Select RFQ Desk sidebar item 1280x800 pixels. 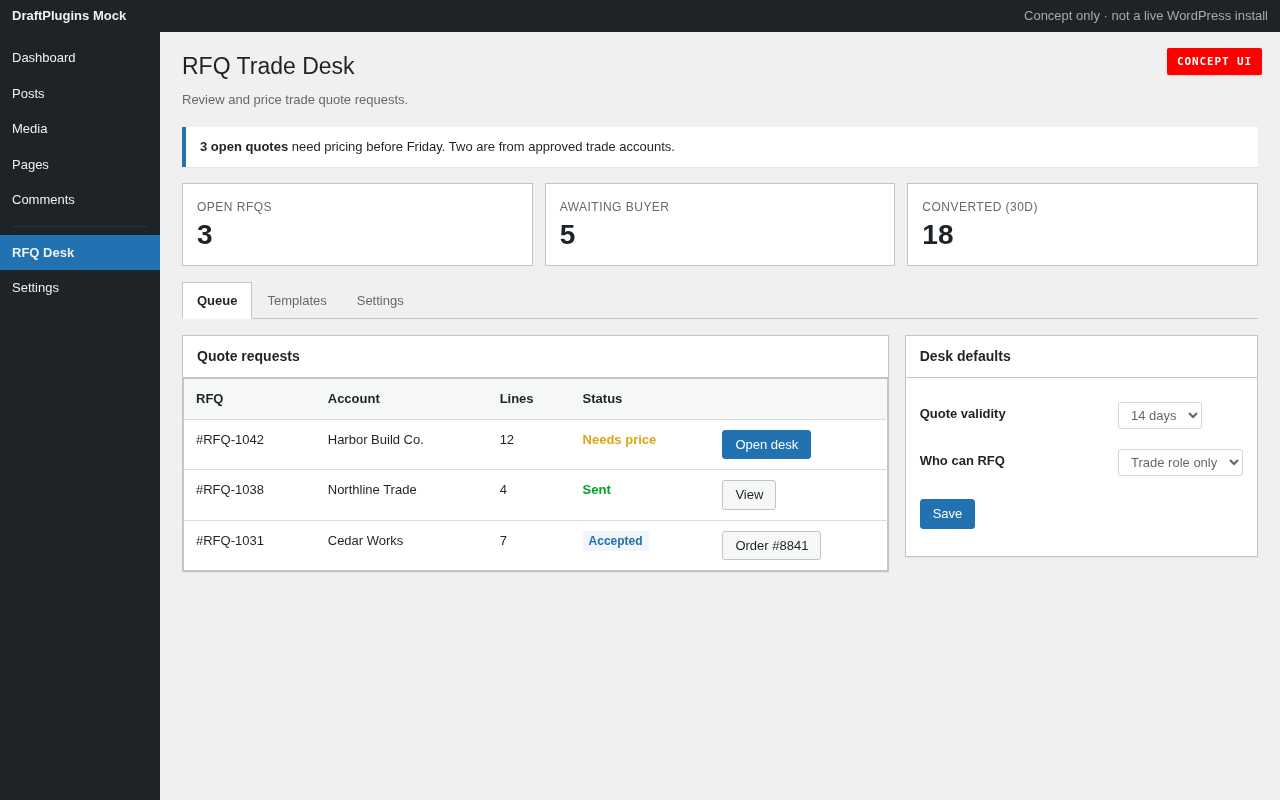click(x=80, y=252)
